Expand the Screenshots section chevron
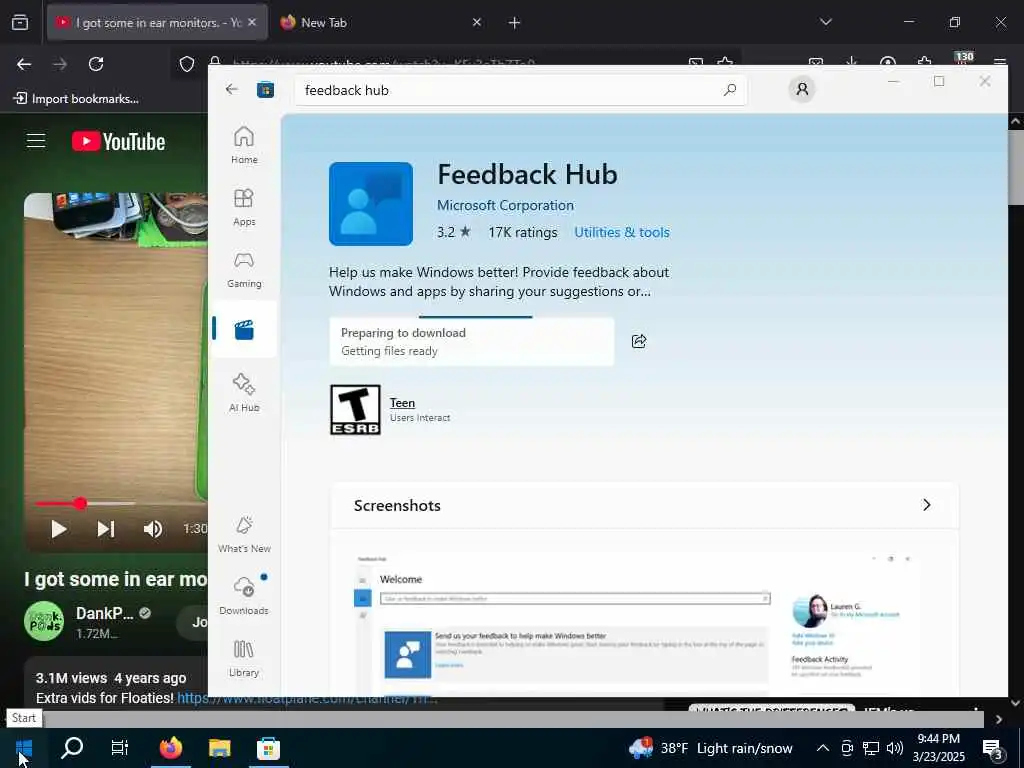 (x=926, y=505)
